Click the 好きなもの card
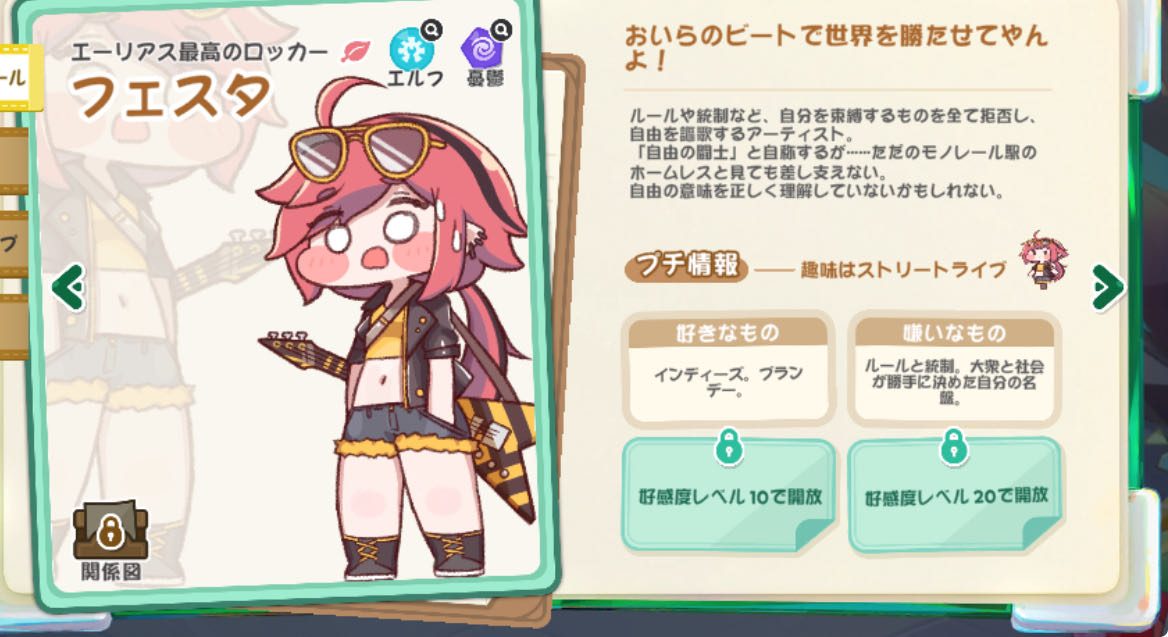 pos(729,370)
